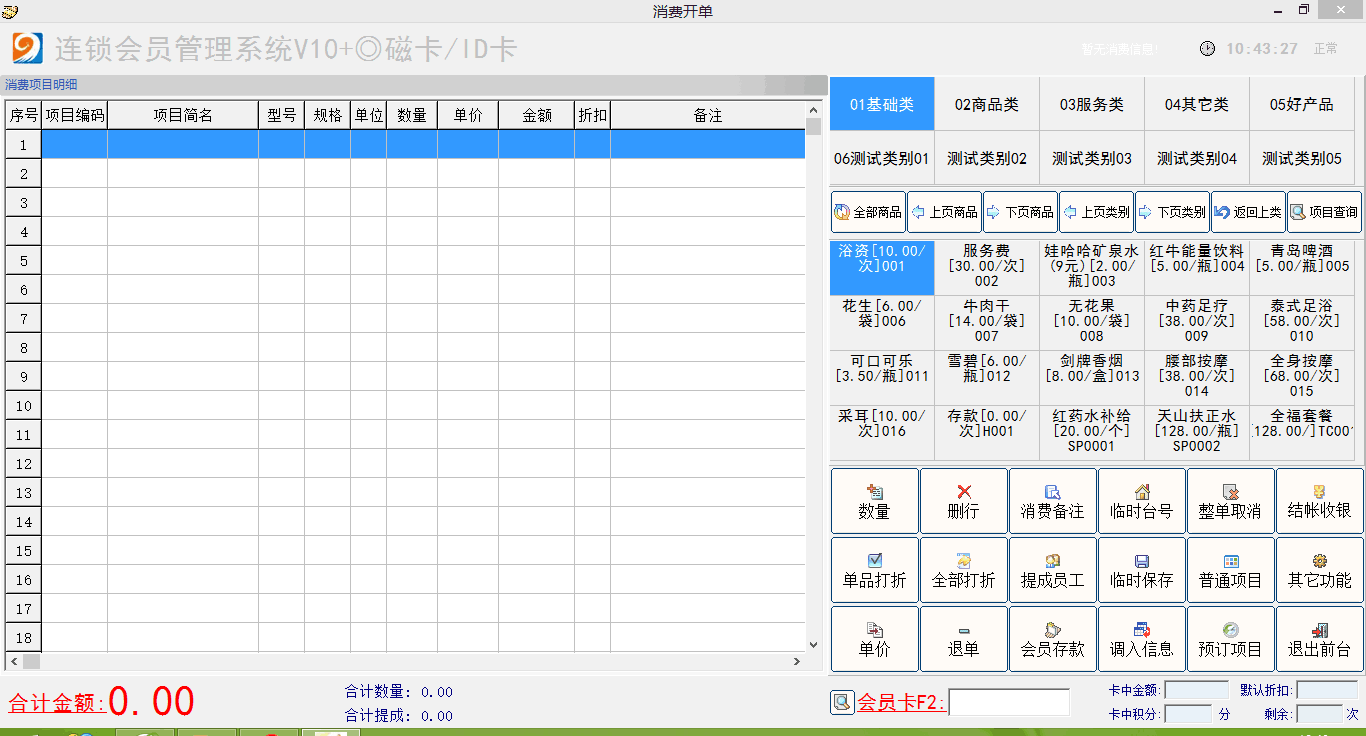Click the 会员卡F2 input field
1366x736 pixels.
(1008, 703)
